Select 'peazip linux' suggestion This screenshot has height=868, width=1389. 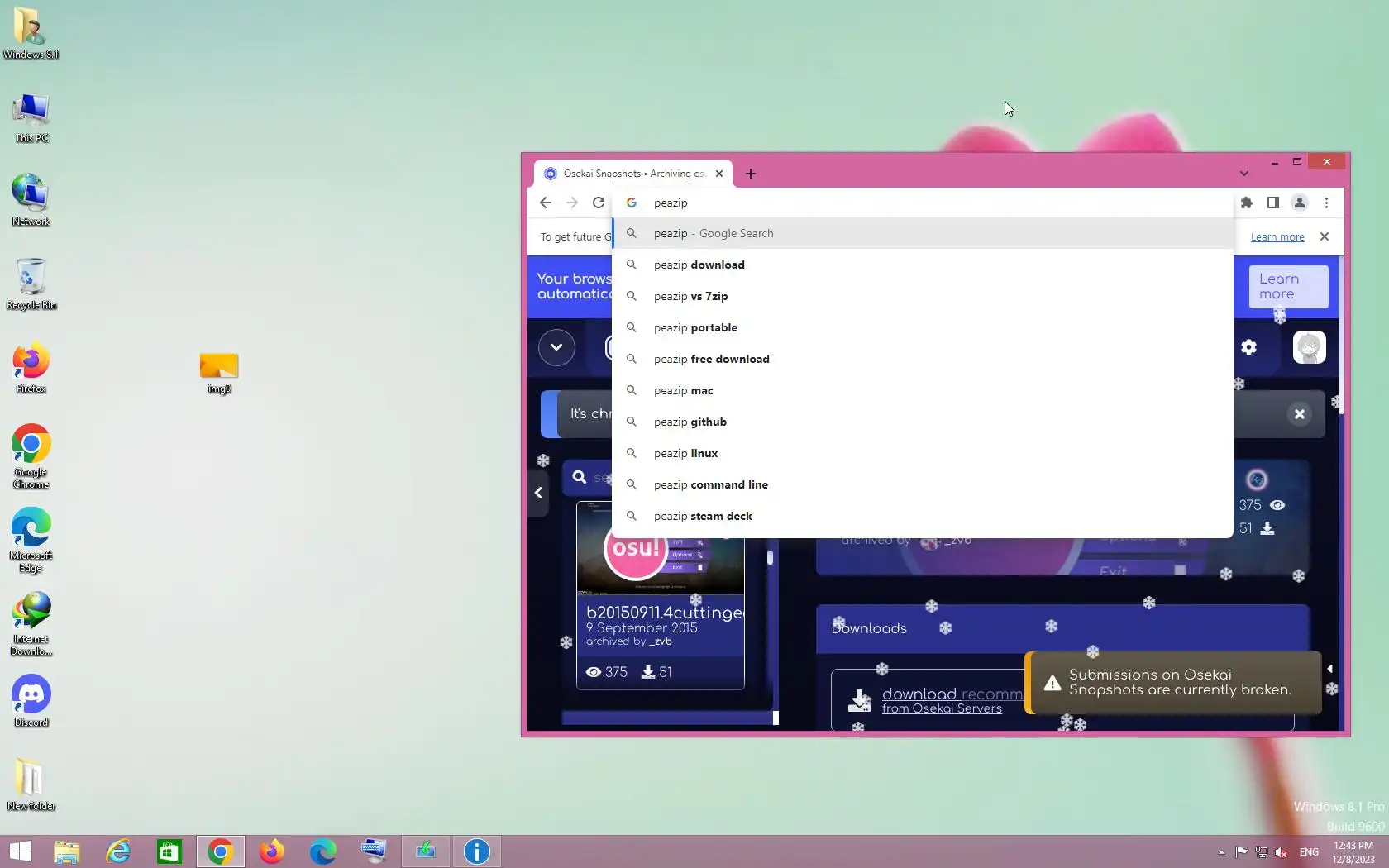point(923,453)
